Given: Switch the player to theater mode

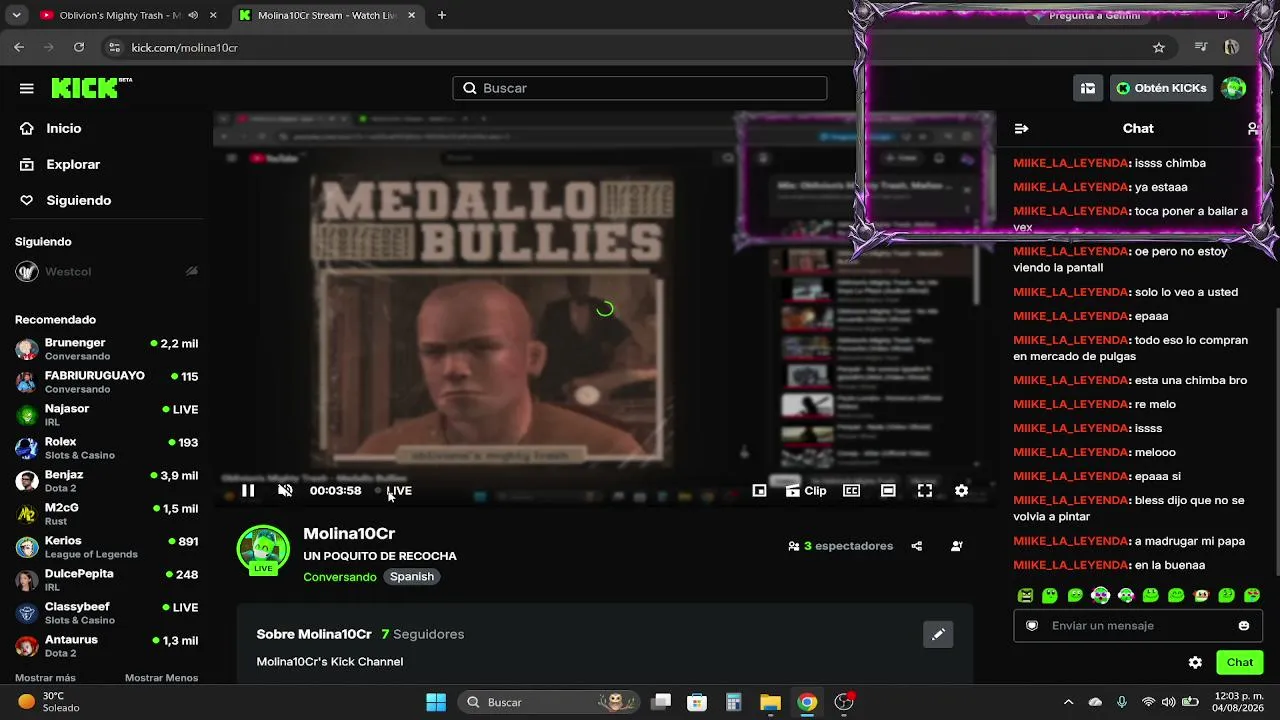Looking at the screenshot, I should click(888, 490).
